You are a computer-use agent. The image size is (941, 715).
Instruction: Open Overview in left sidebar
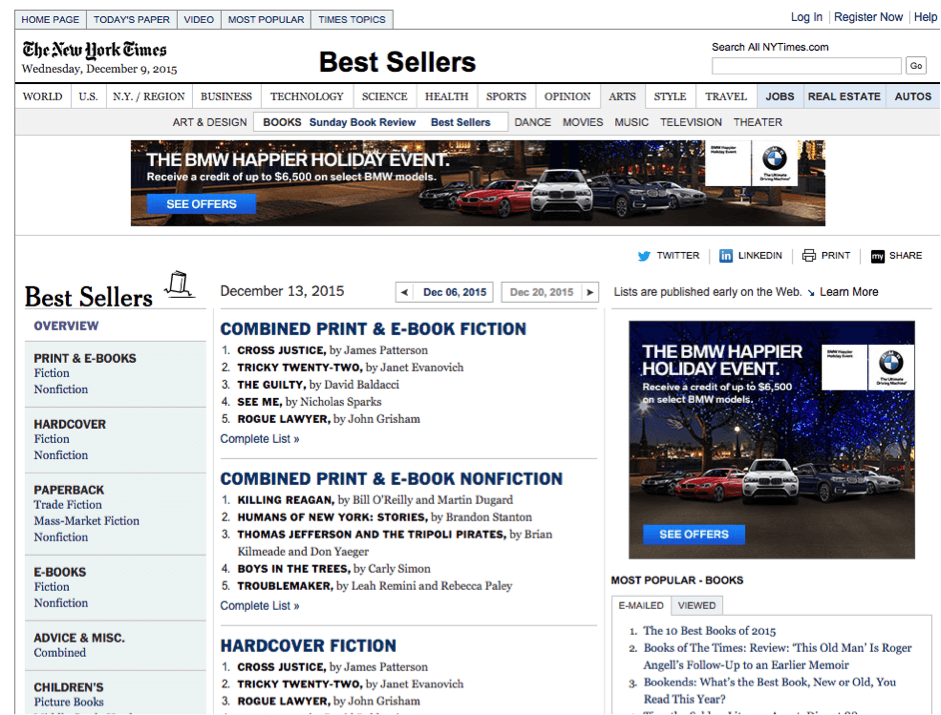[x=66, y=326]
